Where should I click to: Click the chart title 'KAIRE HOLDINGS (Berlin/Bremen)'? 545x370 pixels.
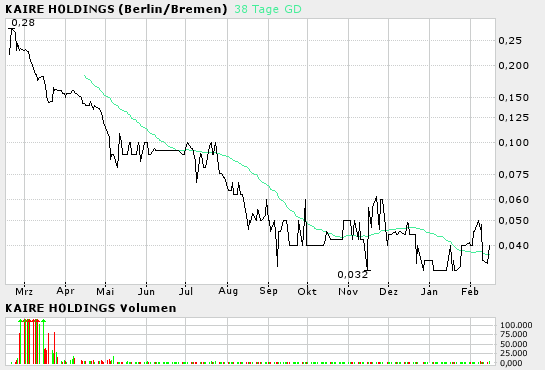[x=116, y=9]
